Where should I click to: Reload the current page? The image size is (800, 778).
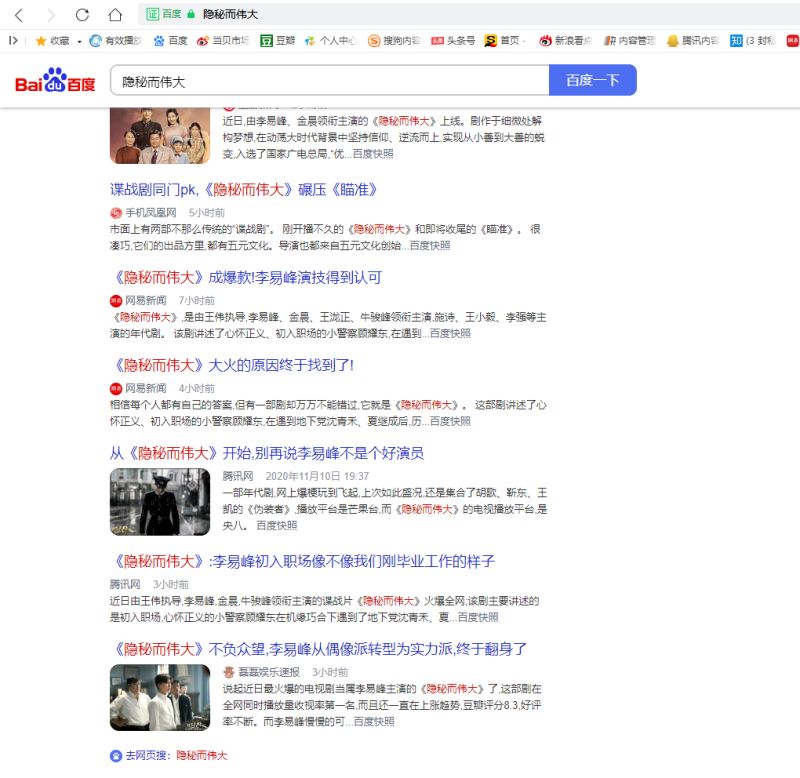82,15
